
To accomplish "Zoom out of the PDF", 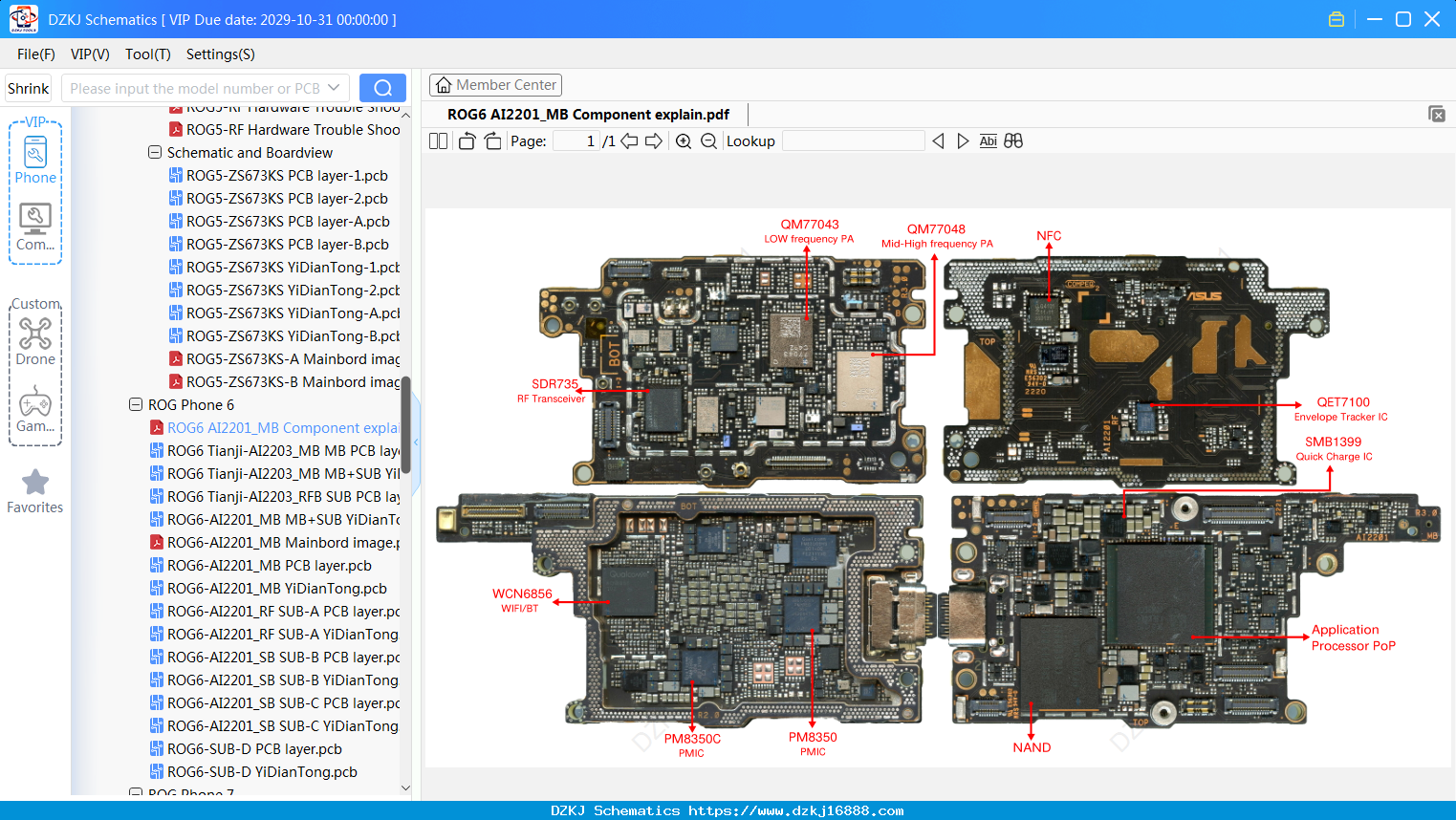I will coord(708,140).
